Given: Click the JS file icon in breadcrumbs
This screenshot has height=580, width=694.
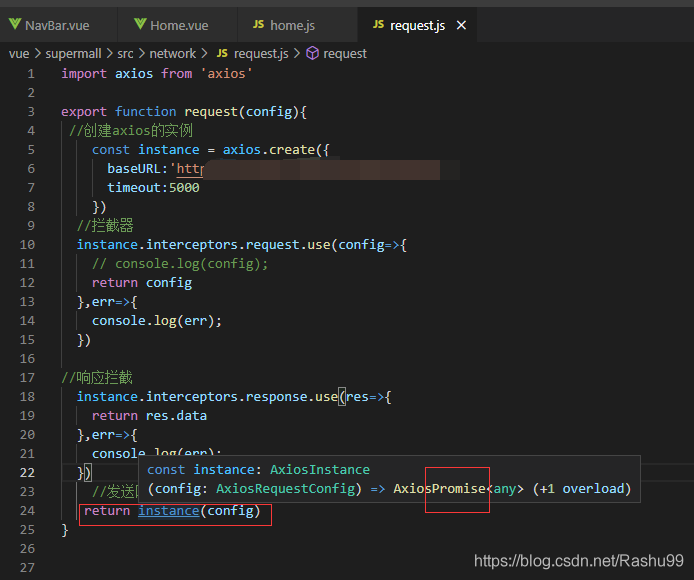Looking at the screenshot, I should (x=222, y=54).
